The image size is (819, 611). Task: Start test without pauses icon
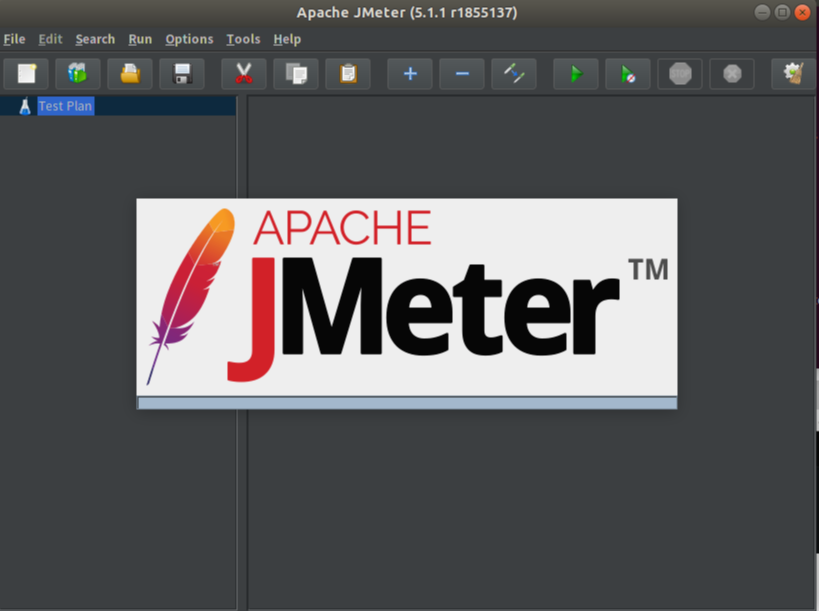(x=628, y=74)
